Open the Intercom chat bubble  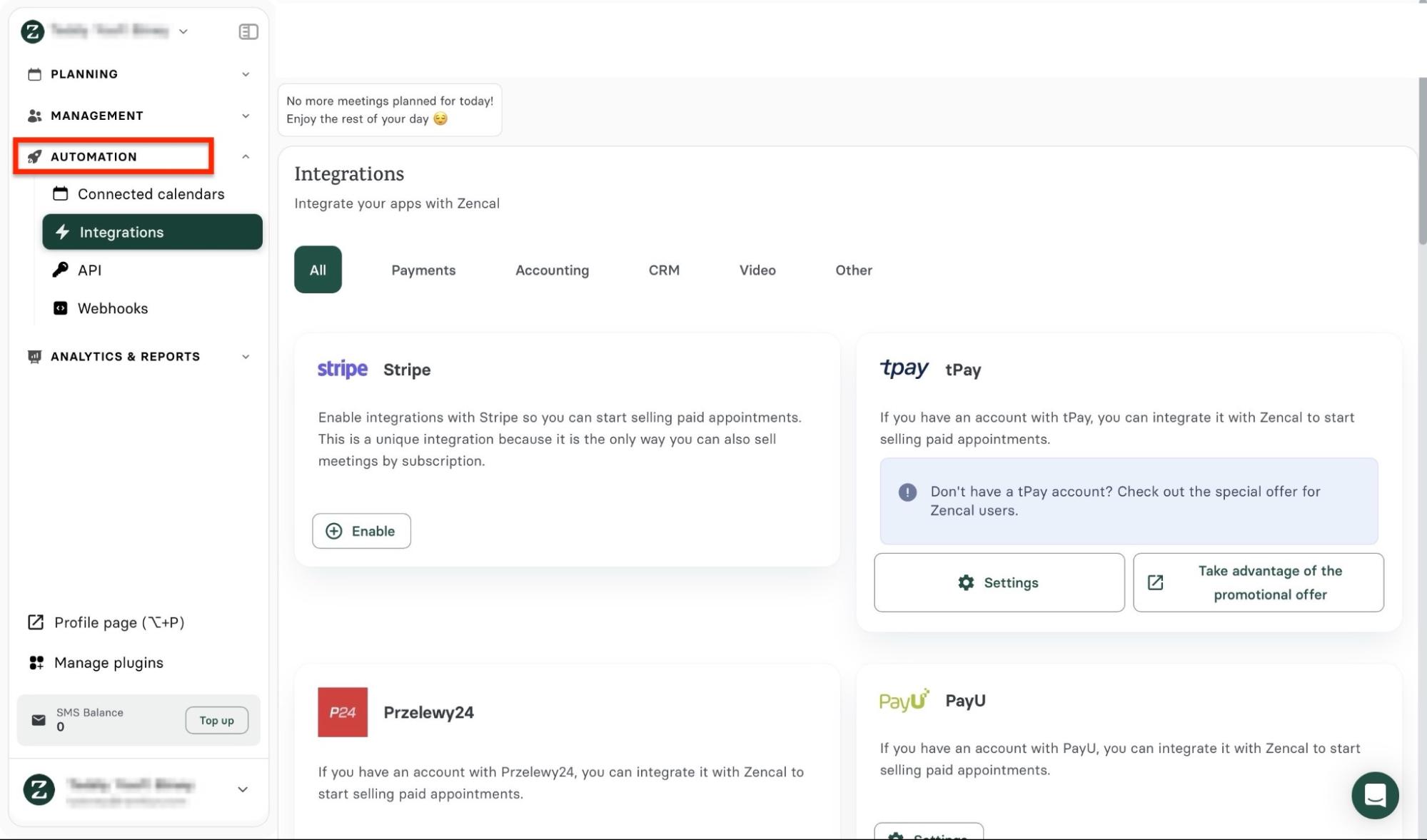point(1376,795)
